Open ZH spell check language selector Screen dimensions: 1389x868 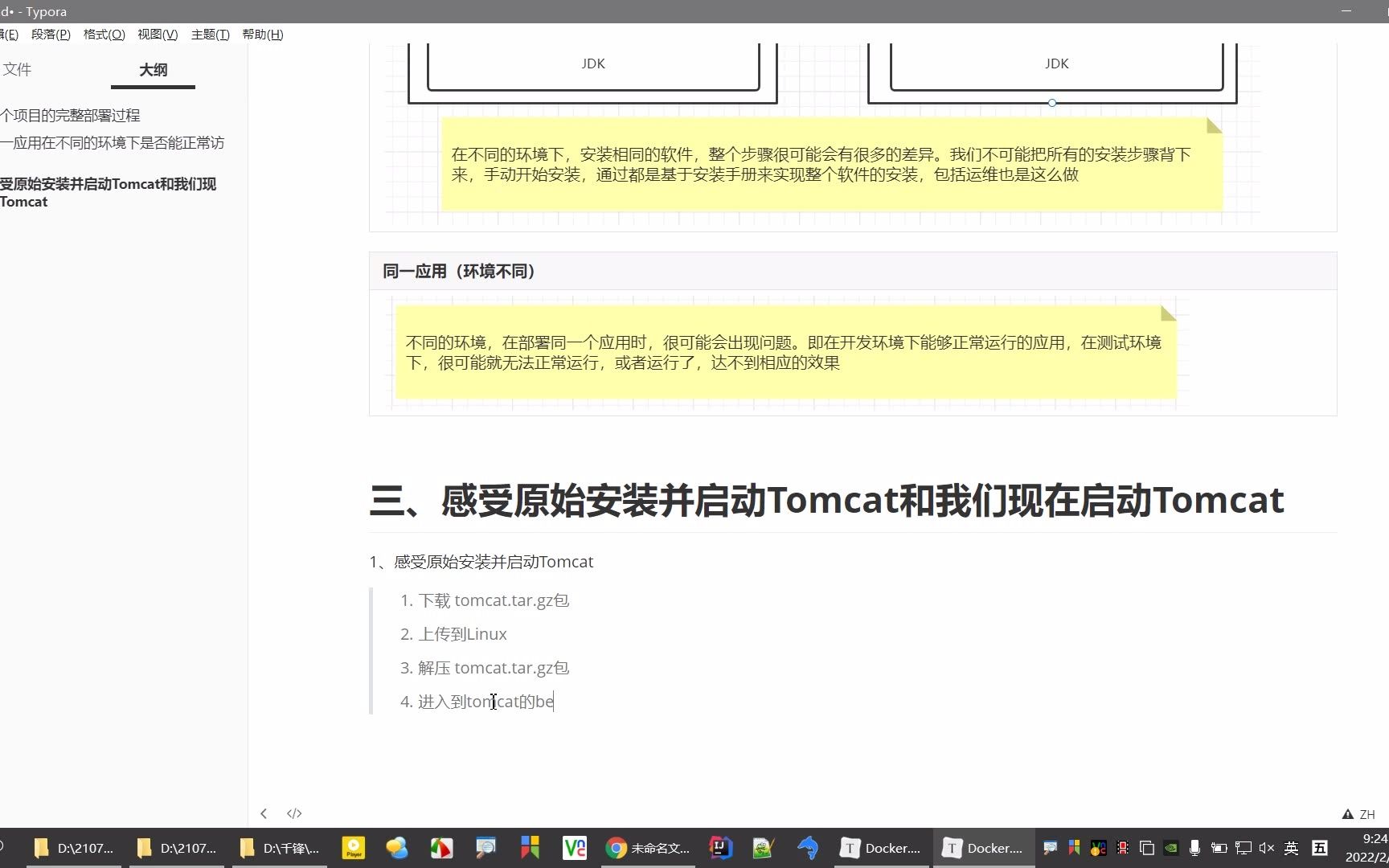(x=1367, y=814)
